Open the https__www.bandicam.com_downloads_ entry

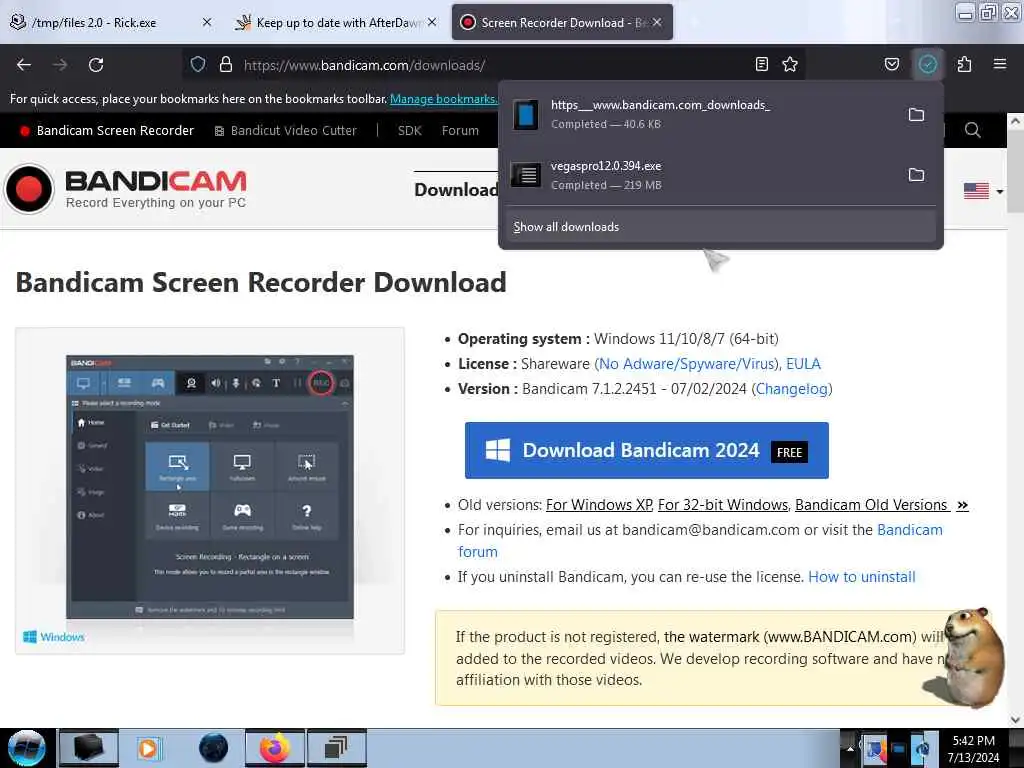tap(702, 115)
